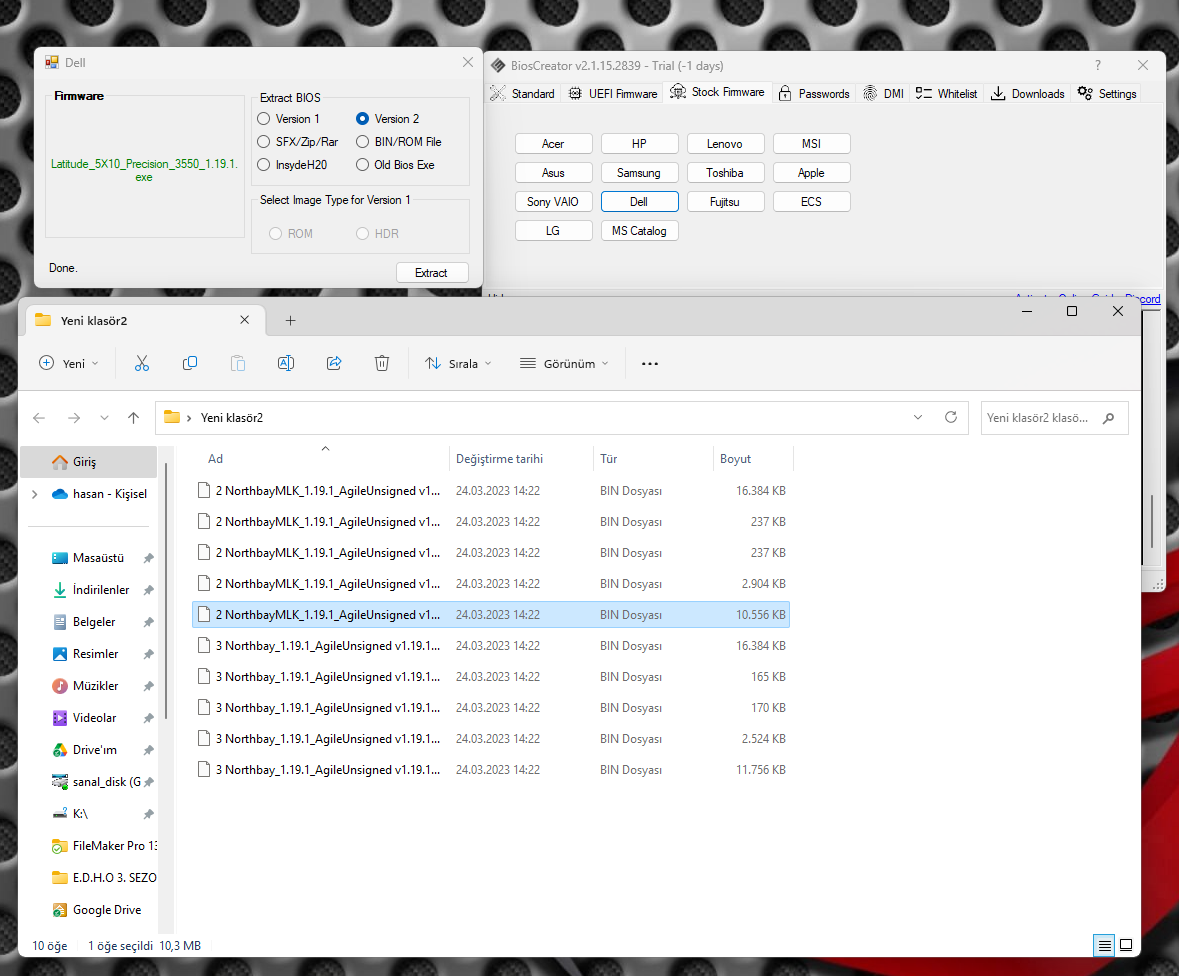Click the Share icon in Explorer toolbar
The height and width of the screenshot is (976, 1179).
pos(334,364)
